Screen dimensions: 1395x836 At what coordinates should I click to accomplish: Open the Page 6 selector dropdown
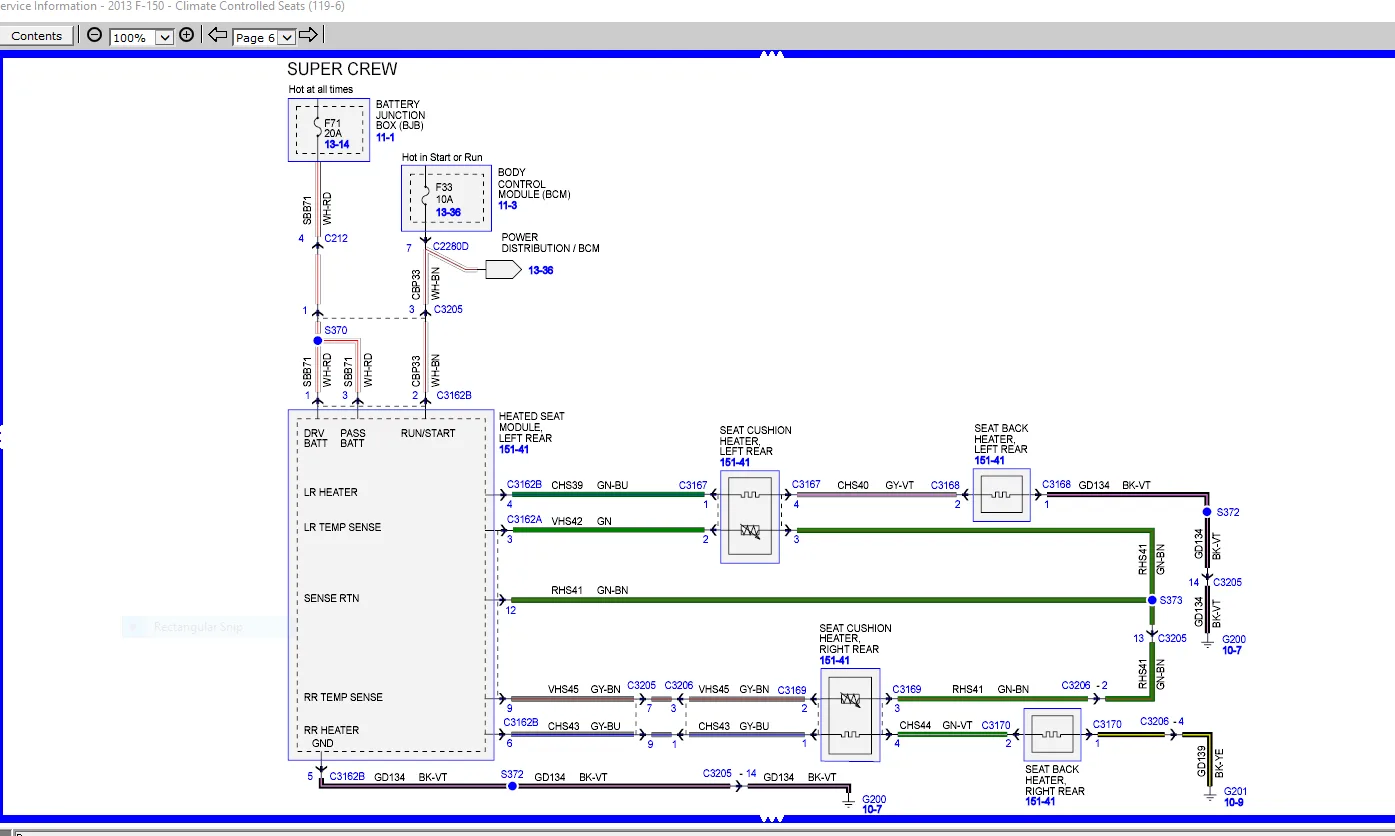tap(286, 37)
